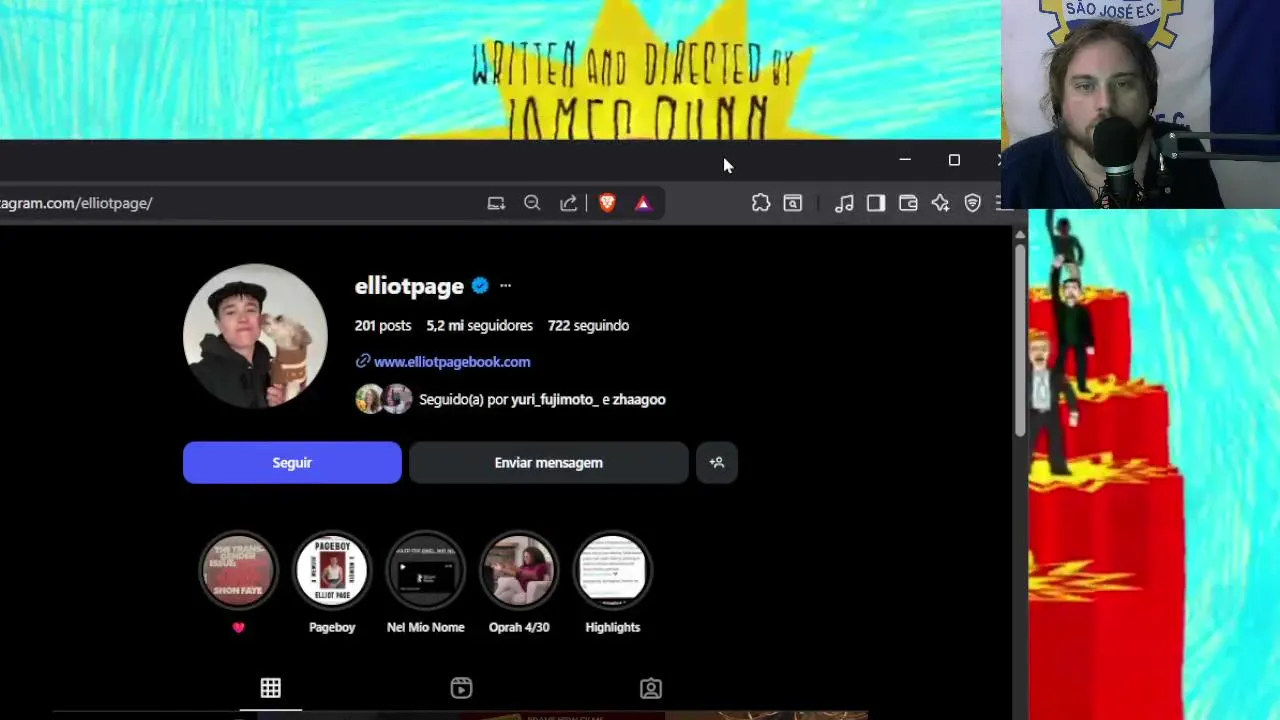Open the Highlights story circle
The image size is (1280, 720).
(x=613, y=570)
